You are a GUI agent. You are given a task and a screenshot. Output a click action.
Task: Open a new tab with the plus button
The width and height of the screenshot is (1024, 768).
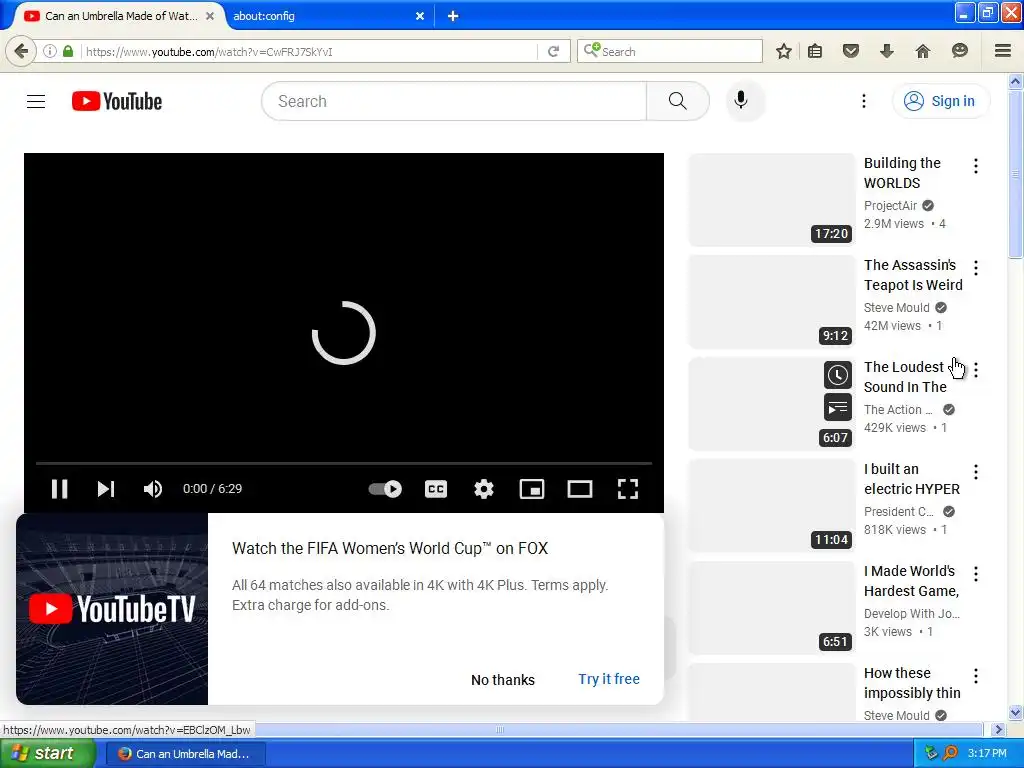point(453,16)
